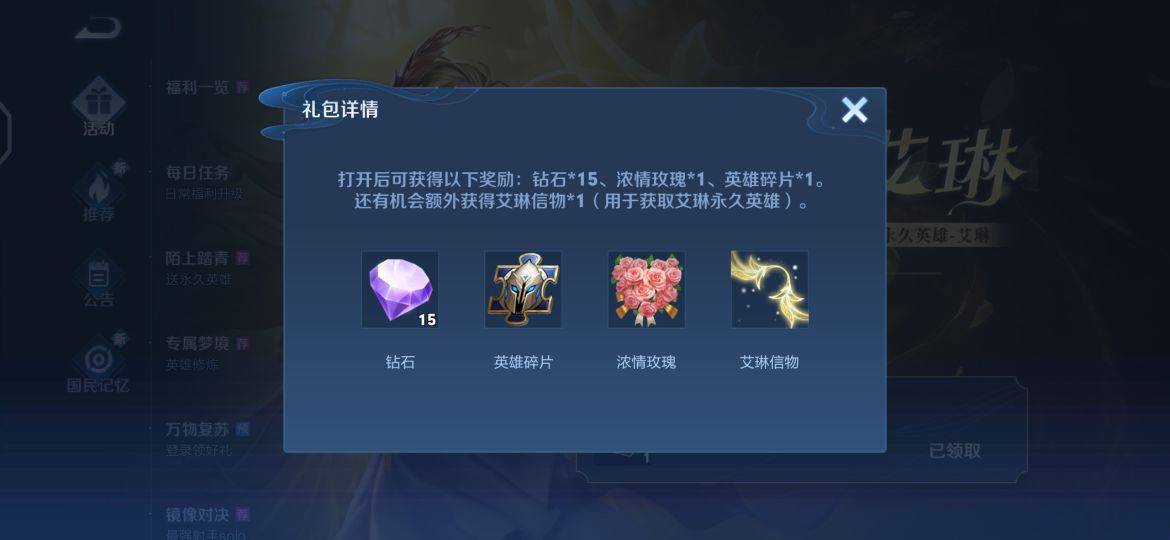The height and width of the screenshot is (540, 1170).
Task: Click the 钻石 text label under the diamond
Action: (x=400, y=362)
